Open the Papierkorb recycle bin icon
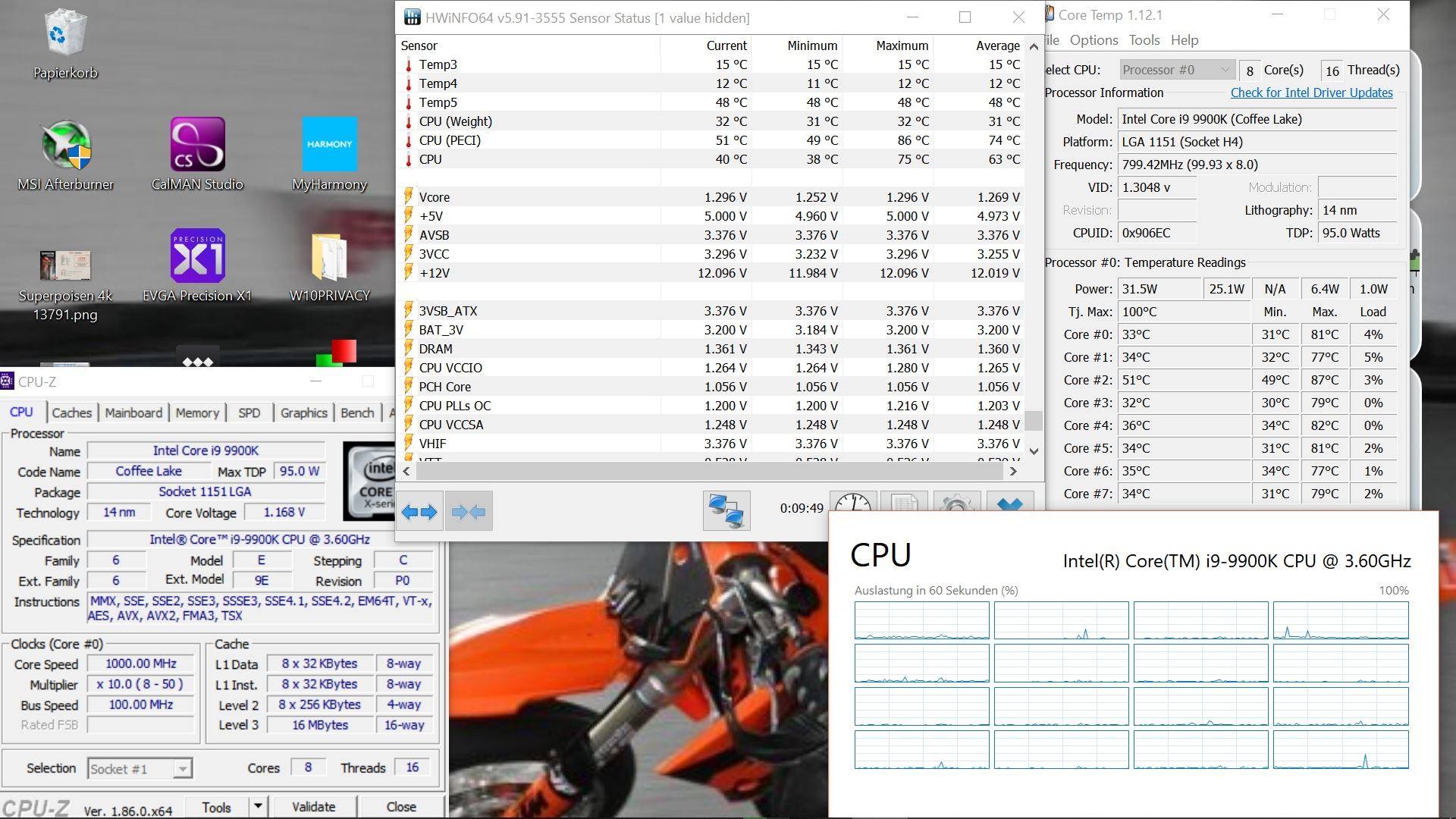This screenshot has height=819, width=1456. 64,34
